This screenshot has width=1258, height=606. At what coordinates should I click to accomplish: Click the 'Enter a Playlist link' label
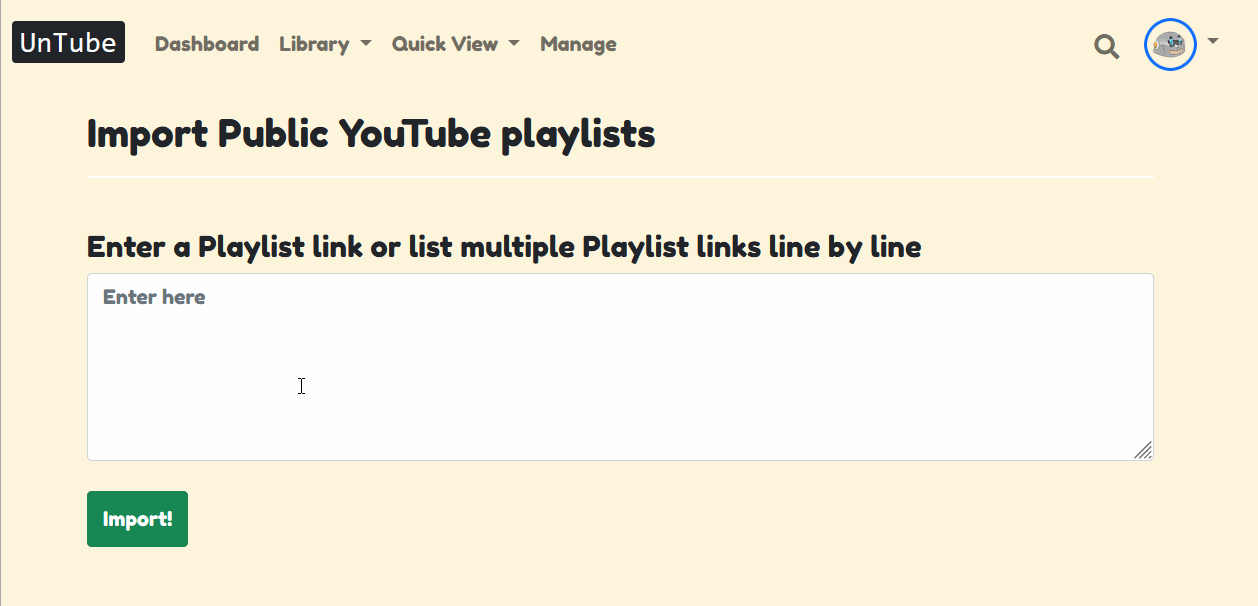click(x=504, y=246)
